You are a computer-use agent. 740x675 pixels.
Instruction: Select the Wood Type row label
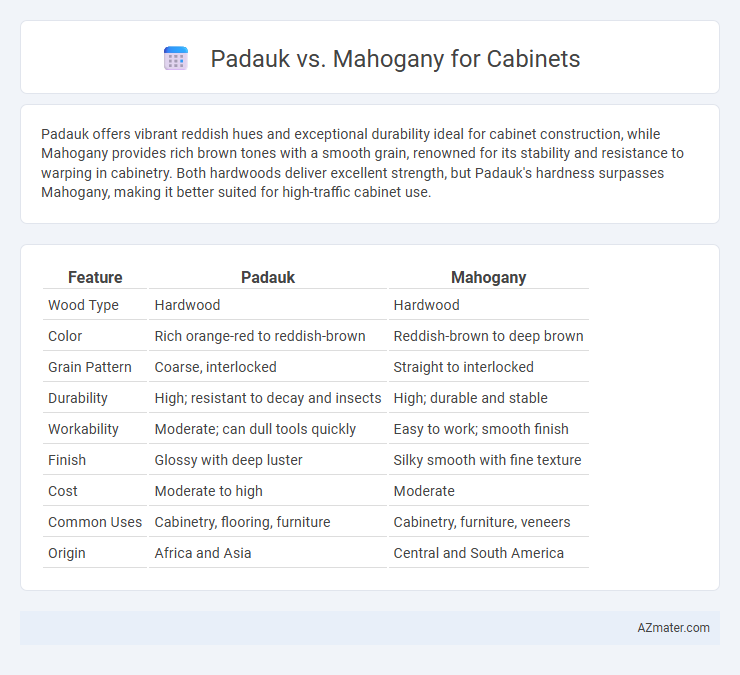[83, 305]
